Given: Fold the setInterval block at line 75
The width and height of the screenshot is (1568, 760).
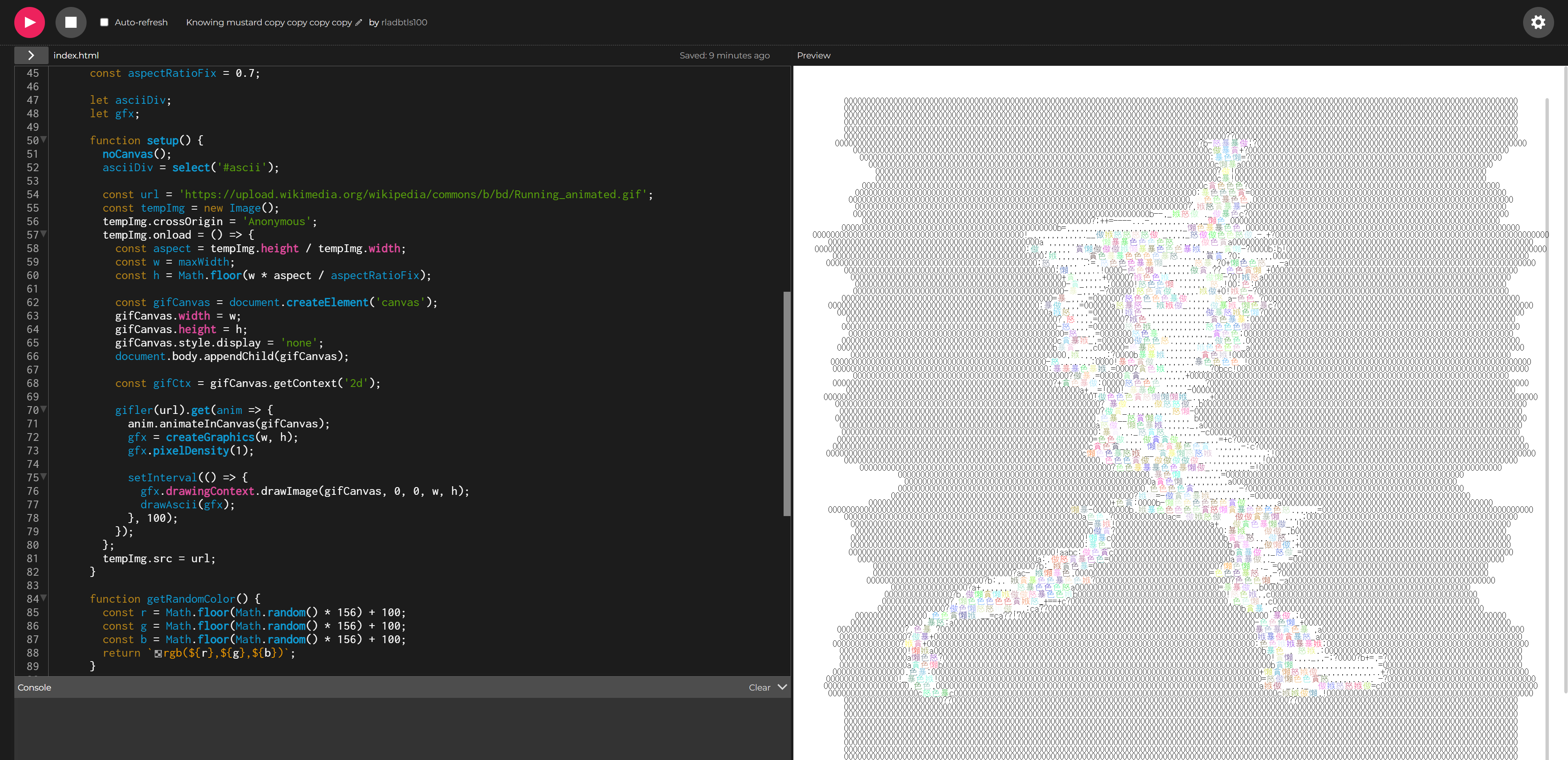Looking at the screenshot, I should 44,477.
